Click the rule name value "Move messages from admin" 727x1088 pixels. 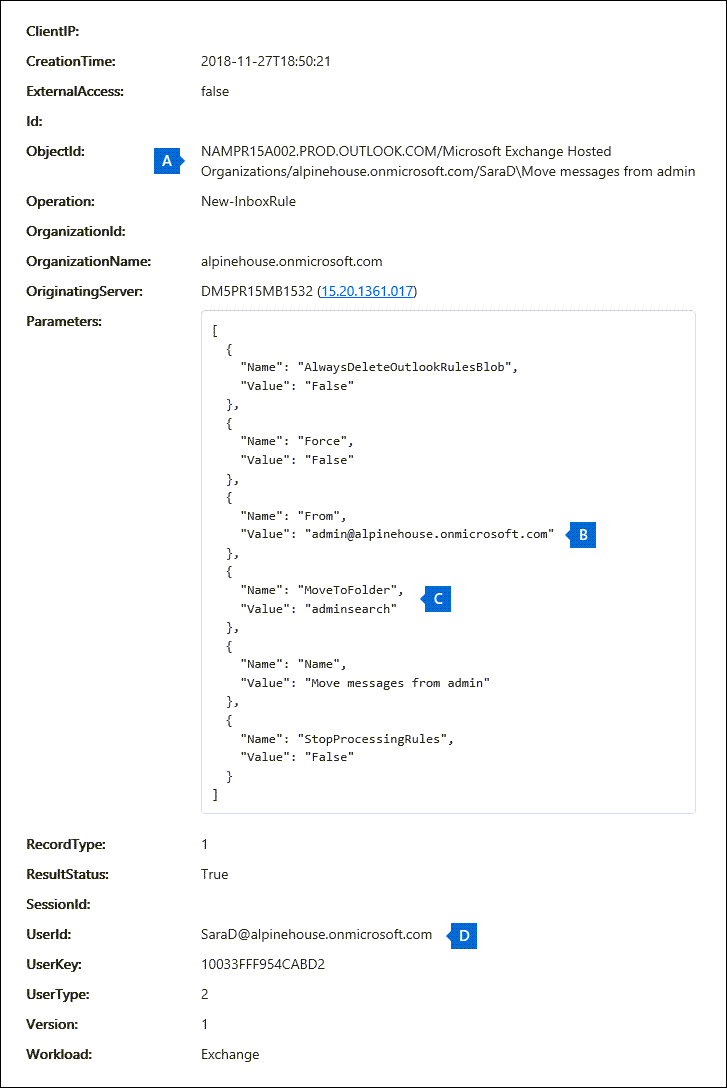click(397, 683)
